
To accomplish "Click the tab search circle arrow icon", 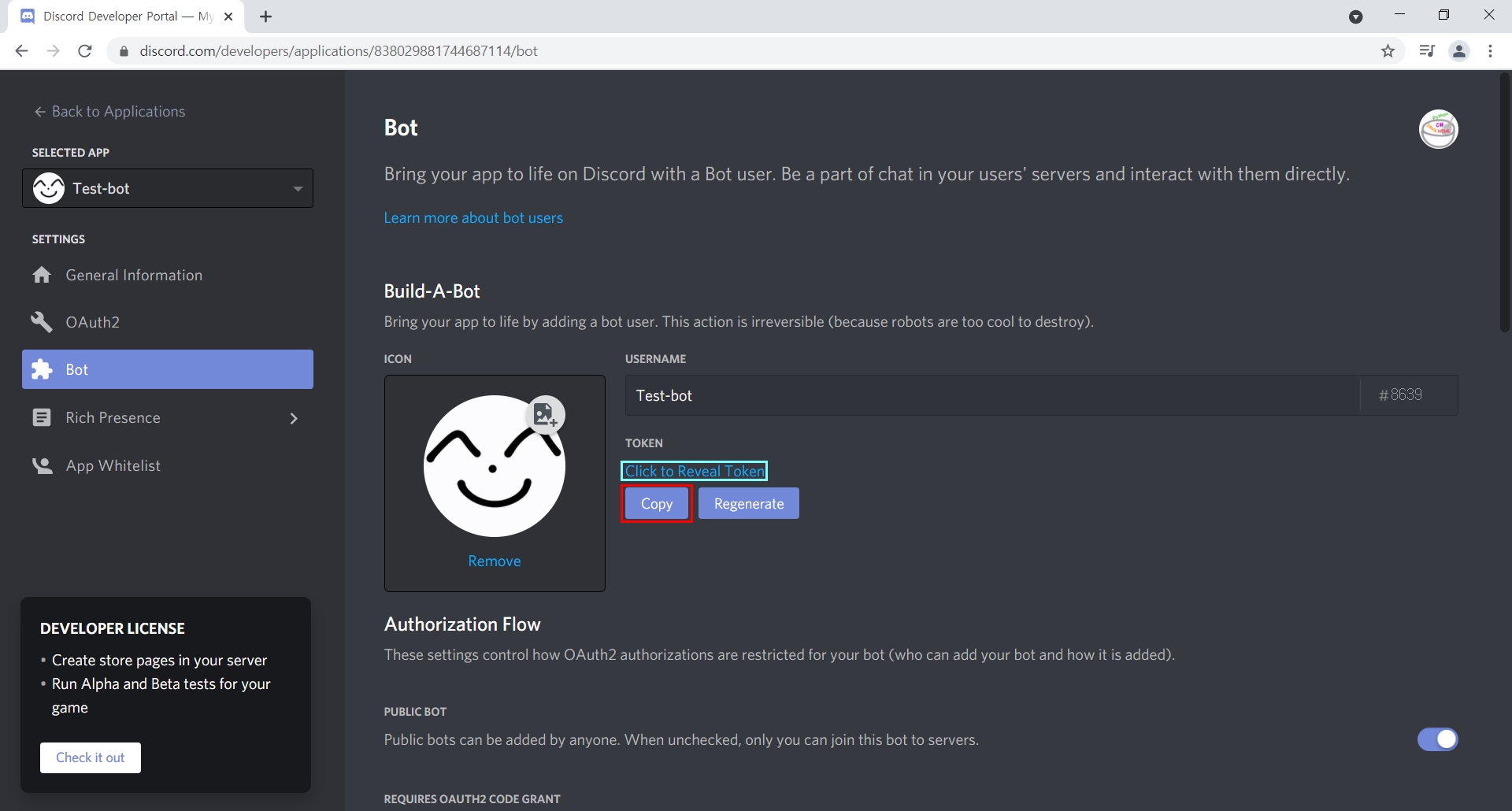I will point(1355,17).
